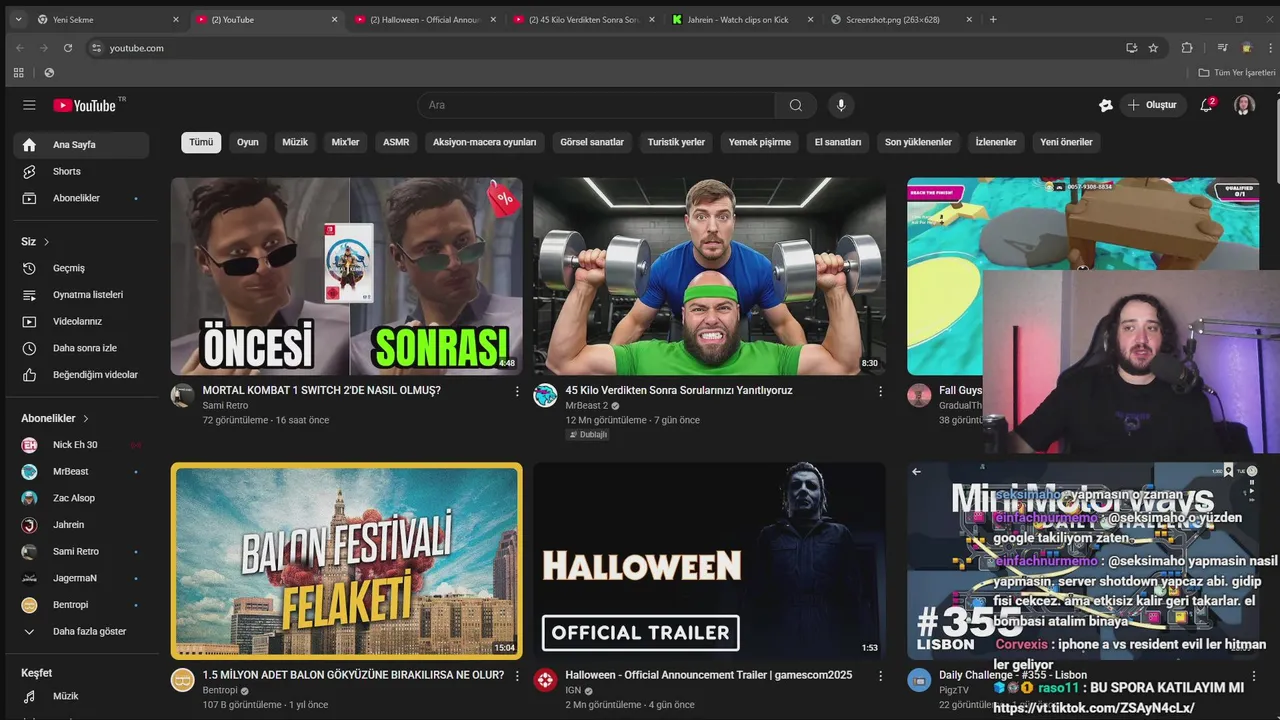
Task: Open Sami Retro channel under video
Action: tap(225, 406)
